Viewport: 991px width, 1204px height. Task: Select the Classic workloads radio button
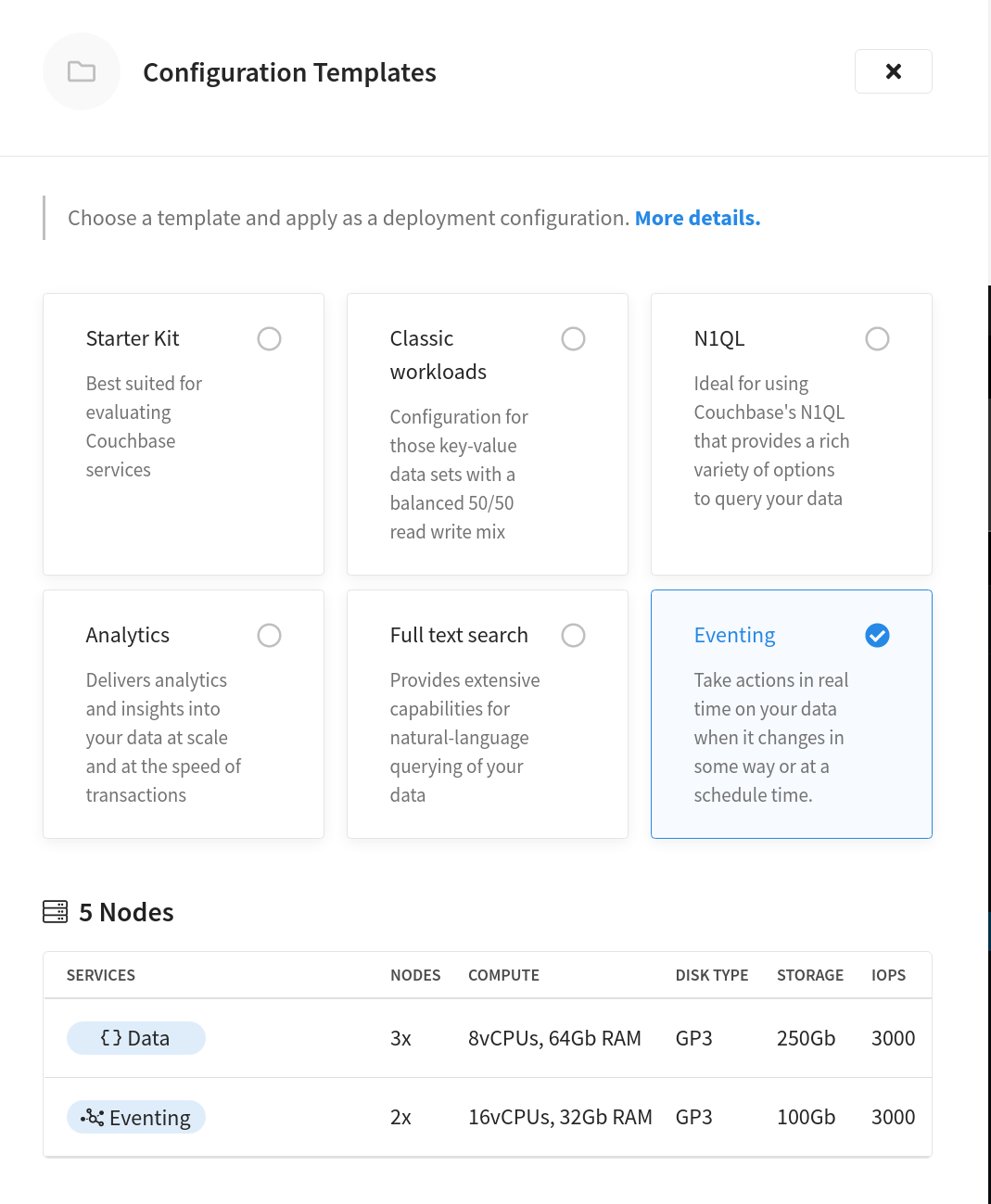pyautogui.click(x=573, y=338)
